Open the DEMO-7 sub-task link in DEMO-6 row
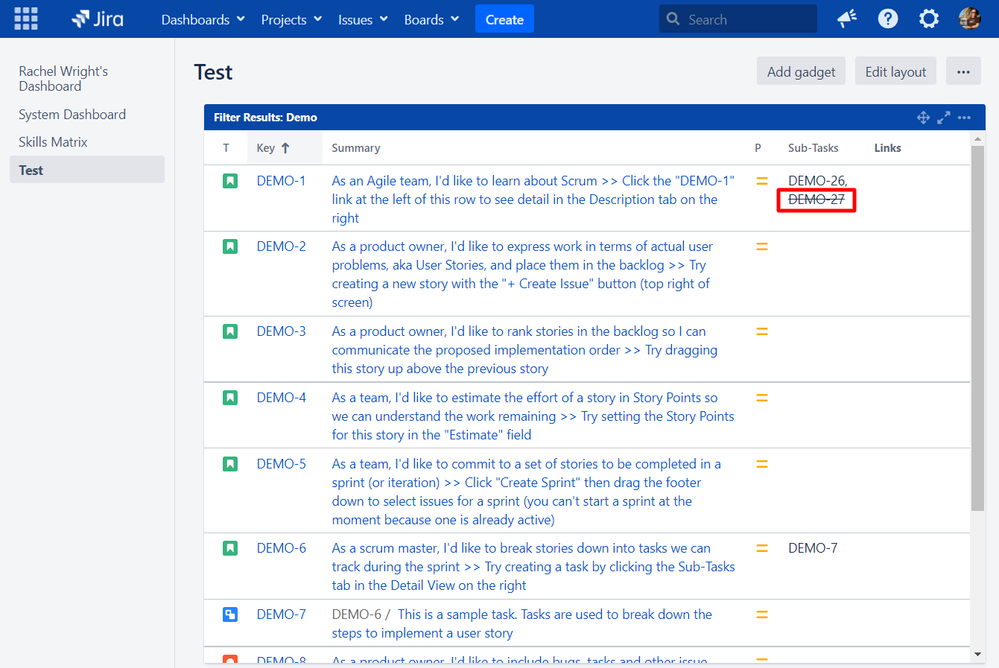The image size is (999, 668). pyautogui.click(x=812, y=548)
